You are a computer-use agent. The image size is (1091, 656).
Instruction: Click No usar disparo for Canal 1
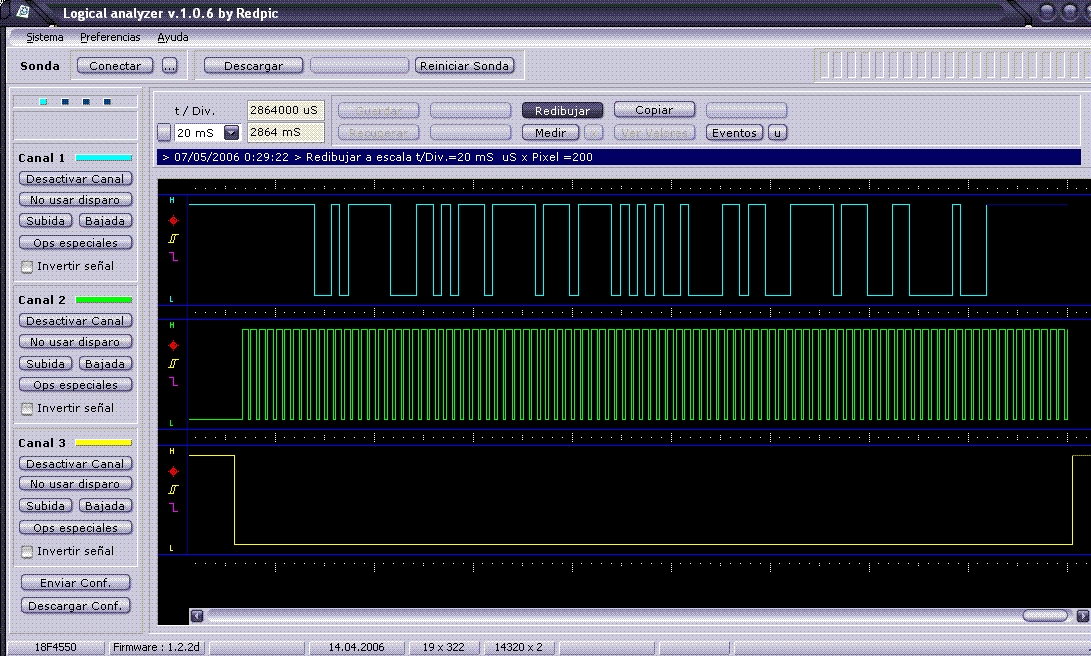[x=75, y=200]
